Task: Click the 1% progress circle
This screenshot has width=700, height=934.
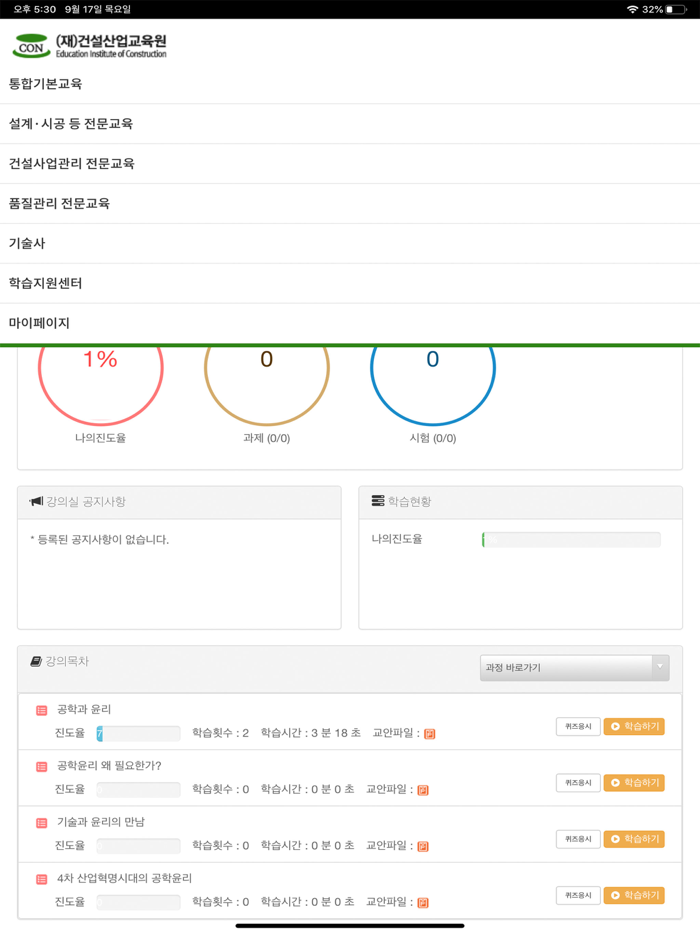Action: click(101, 385)
